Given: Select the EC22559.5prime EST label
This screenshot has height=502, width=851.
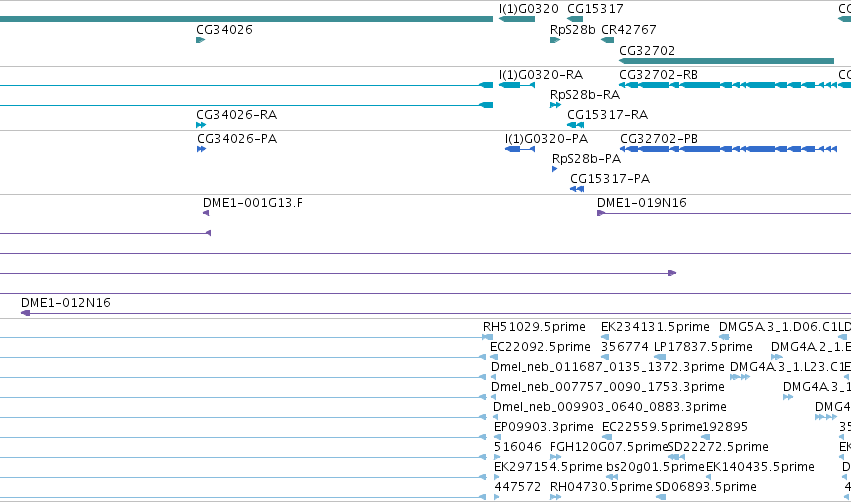Looking at the screenshot, I should point(652,427).
